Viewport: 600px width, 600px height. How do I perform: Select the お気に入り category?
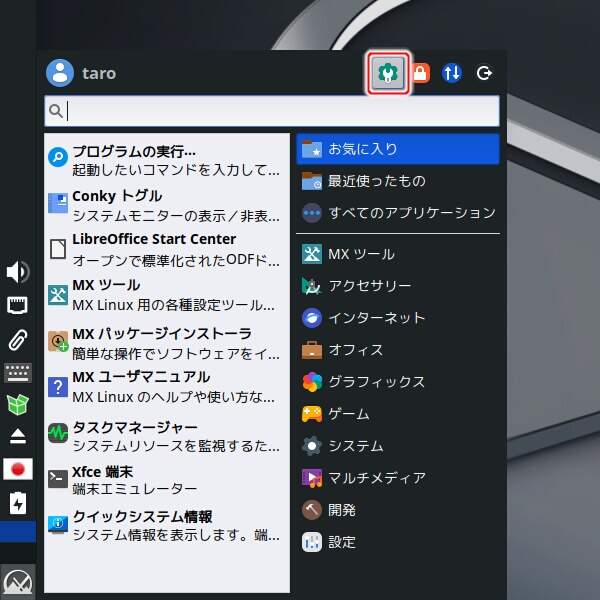397,149
